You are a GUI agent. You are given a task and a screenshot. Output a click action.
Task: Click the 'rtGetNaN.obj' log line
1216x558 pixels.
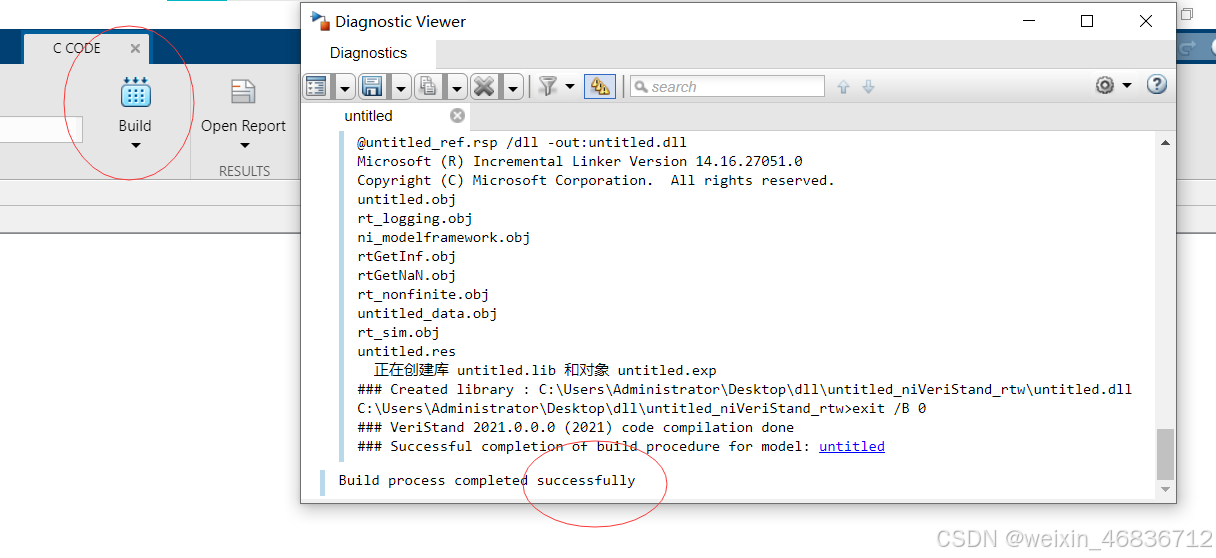[406, 275]
